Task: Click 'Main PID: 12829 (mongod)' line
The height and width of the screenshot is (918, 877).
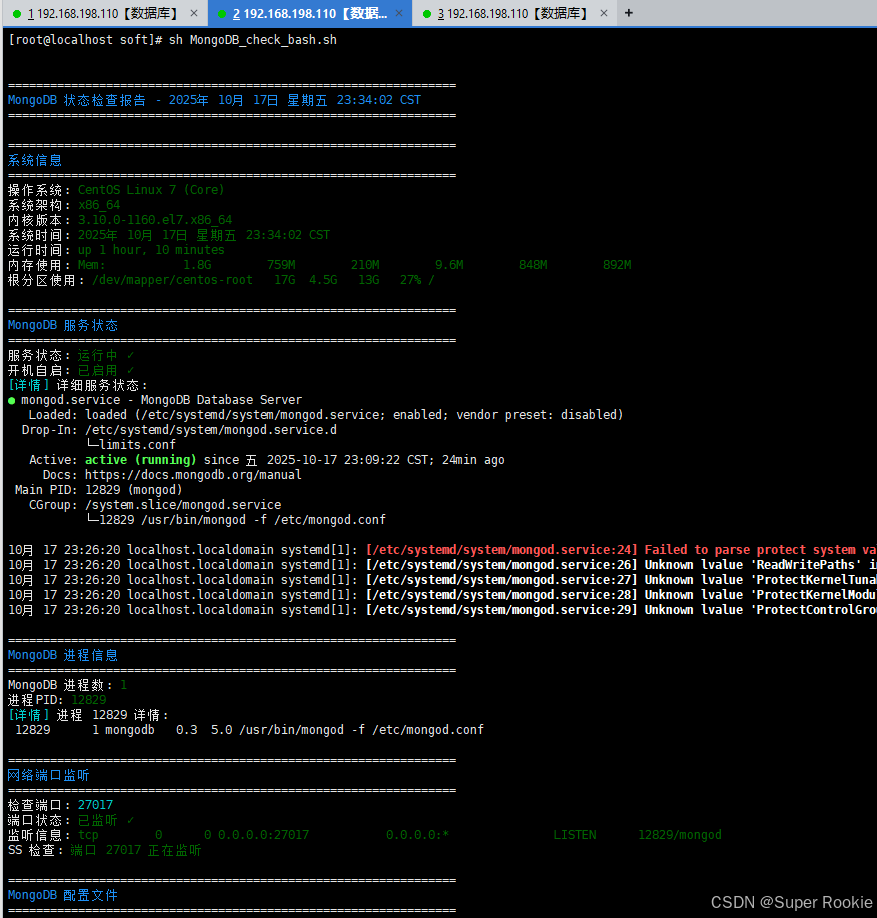Action: (98, 490)
